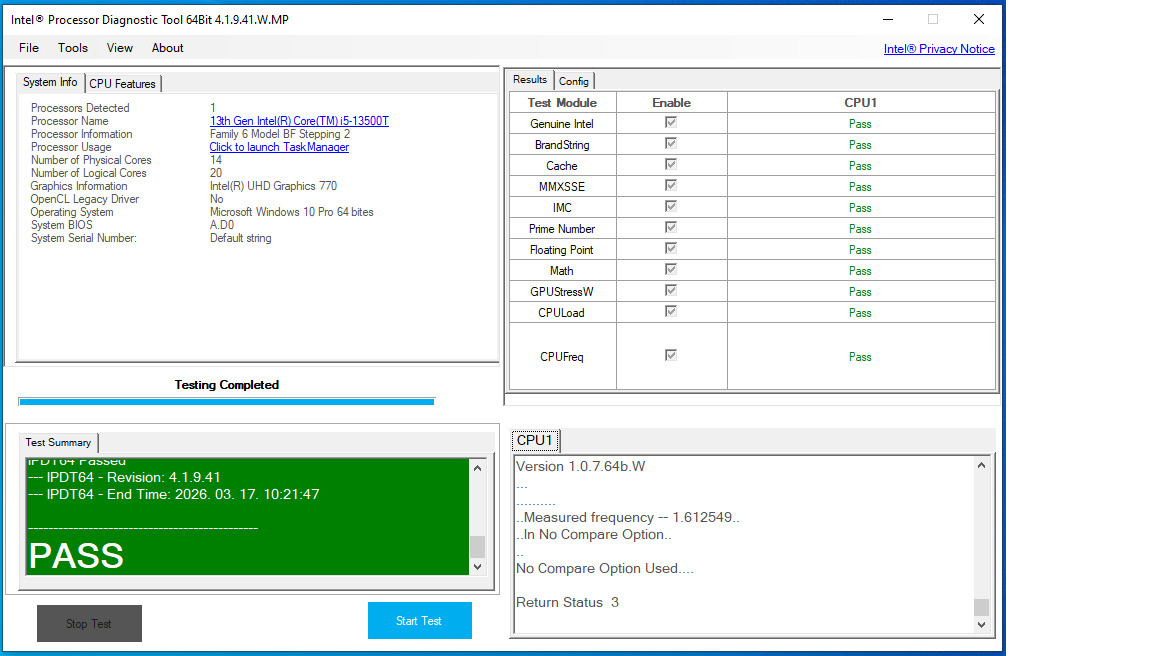Toggle the CPUFreq test checkbox
Image resolution: width=1152 pixels, height=656 pixels.
click(671, 356)
